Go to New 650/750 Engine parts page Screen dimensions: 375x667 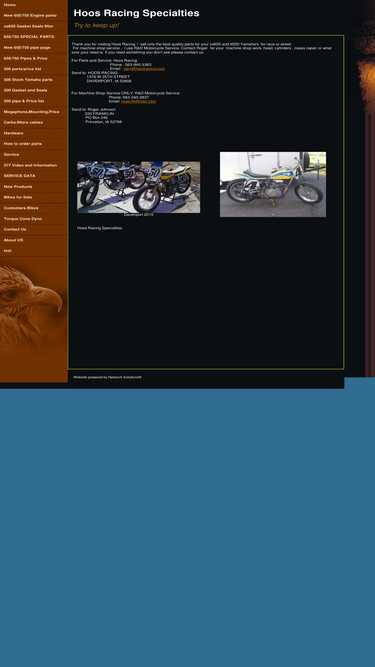click(34, 16)
